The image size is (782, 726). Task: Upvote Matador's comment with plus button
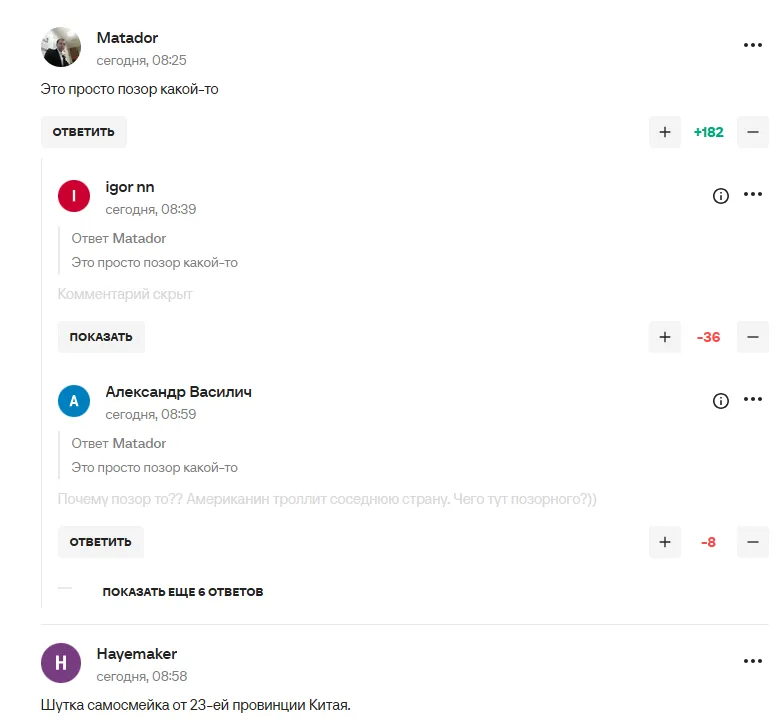point(664,132)
